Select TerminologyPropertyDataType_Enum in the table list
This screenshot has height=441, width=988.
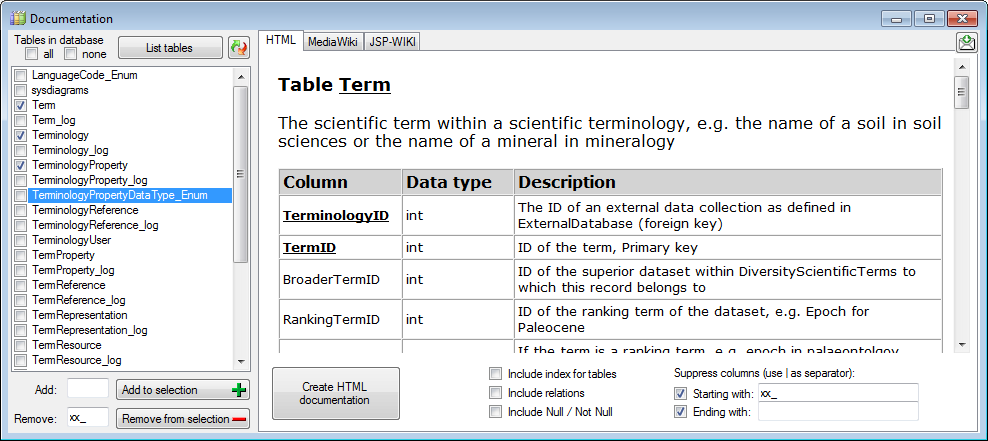click(x=119, y=195)
